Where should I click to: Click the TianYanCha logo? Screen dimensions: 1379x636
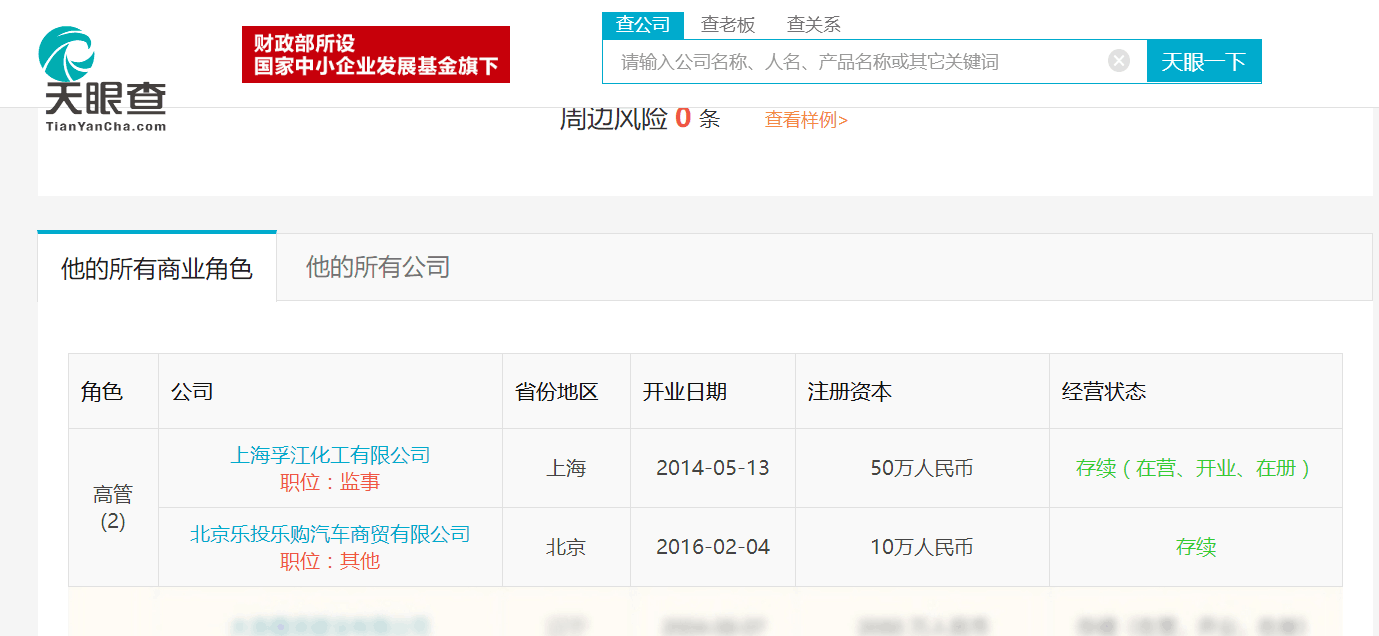103,78
